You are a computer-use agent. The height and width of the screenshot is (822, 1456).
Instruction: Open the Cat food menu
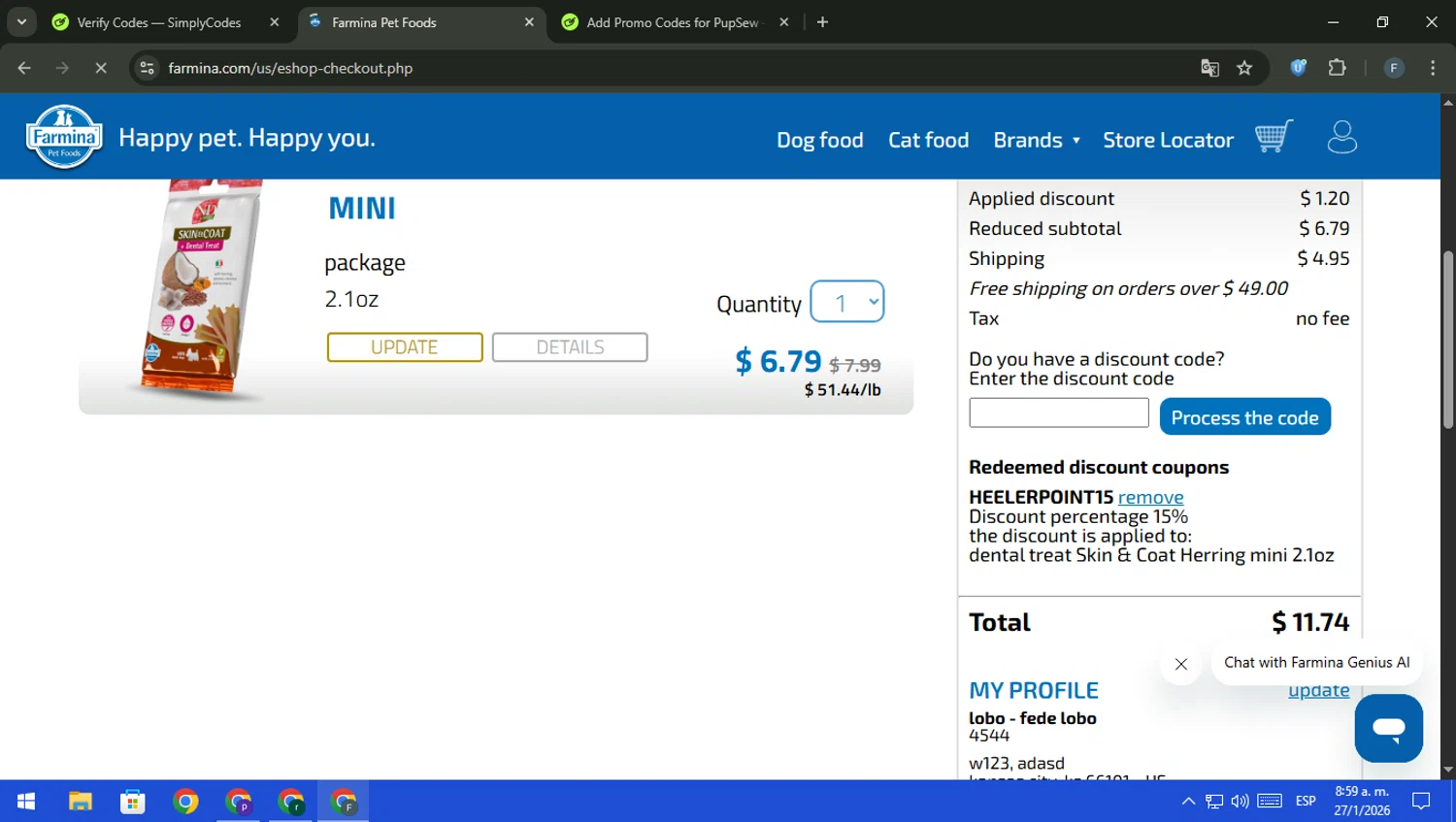(x=928, y=140)
